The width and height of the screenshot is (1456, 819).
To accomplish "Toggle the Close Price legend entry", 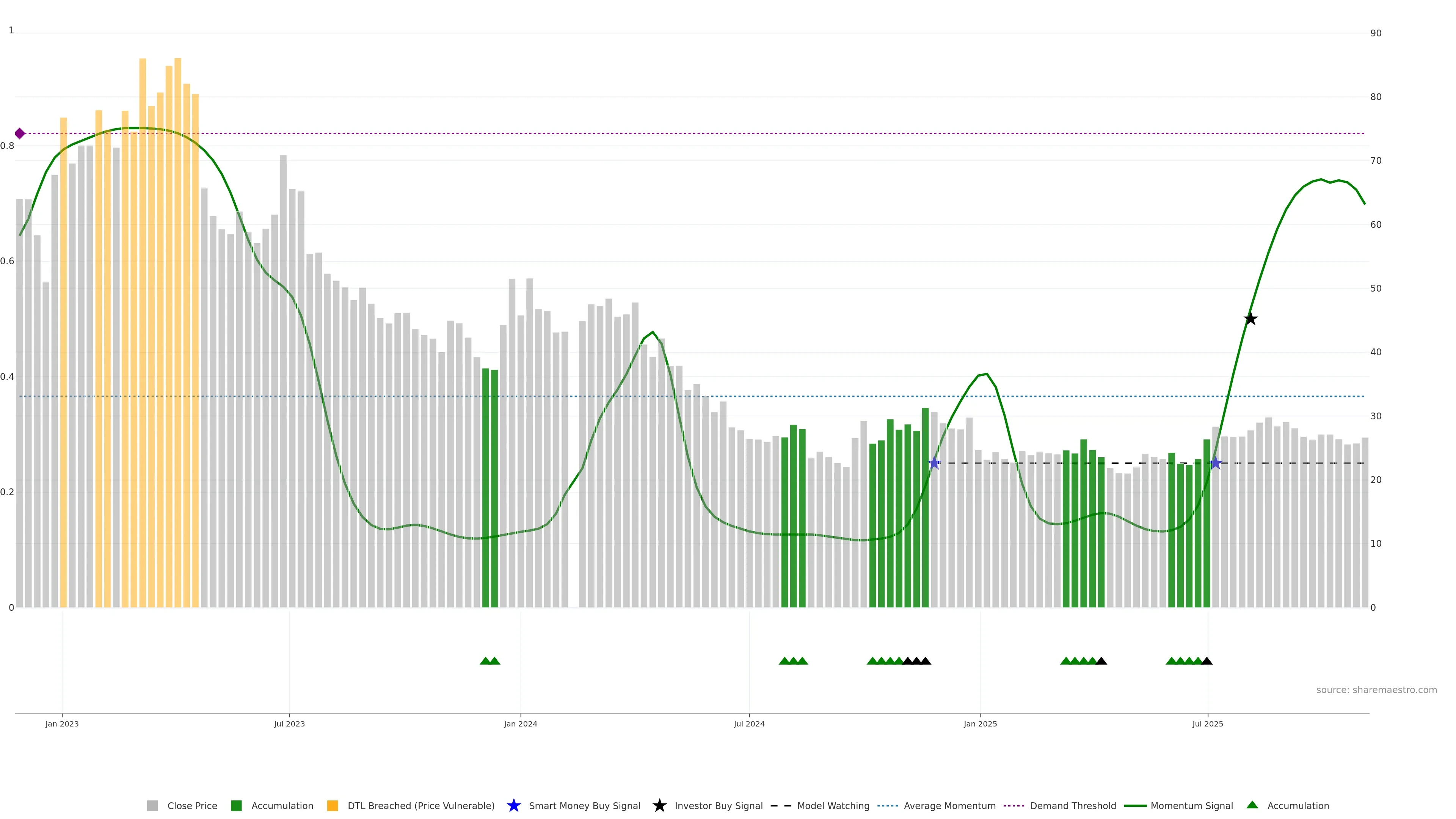I will (x=191, y=805).
